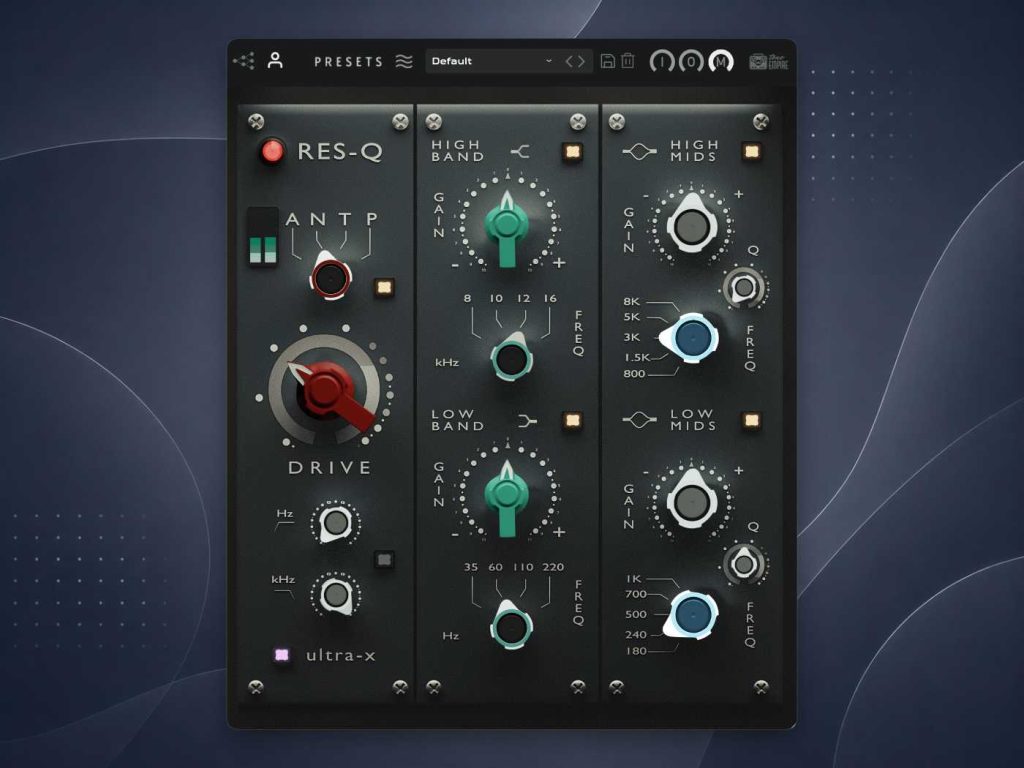The image size is (1024, 768).
Task: Click the High Mids blue frequency knob
Action: click(691, 338)
